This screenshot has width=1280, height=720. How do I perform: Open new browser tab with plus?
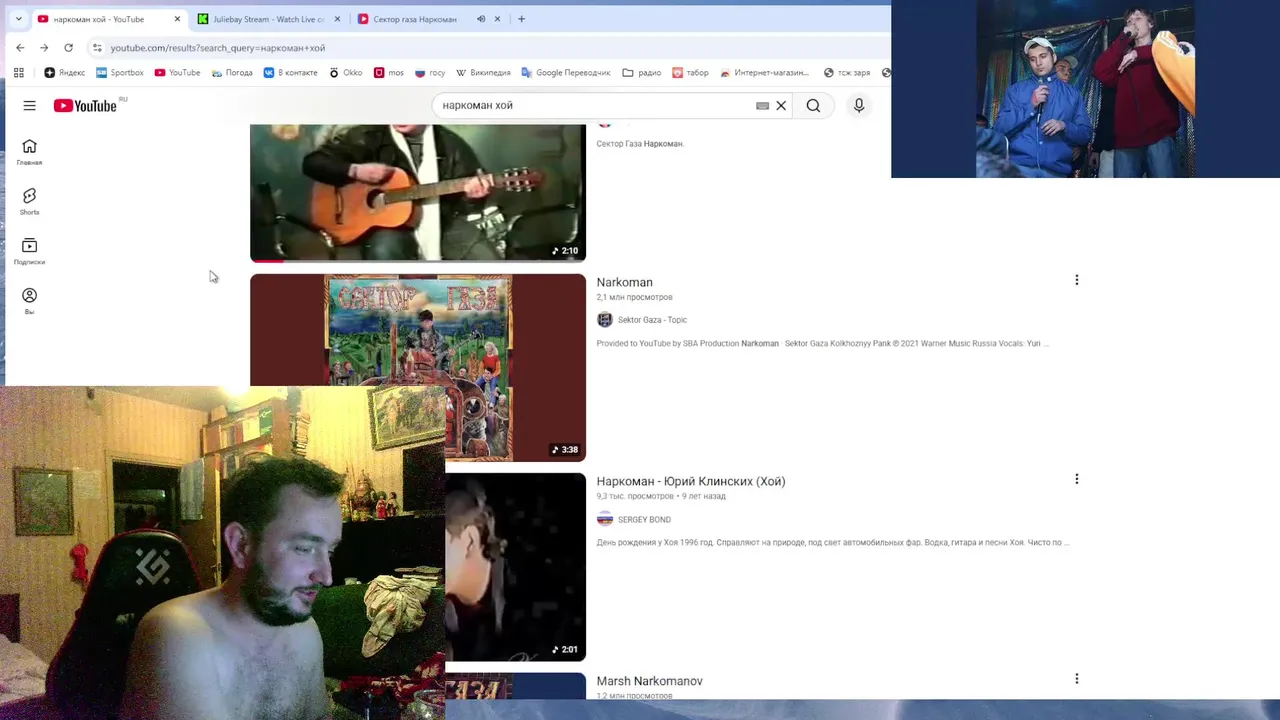pos(521,19)
